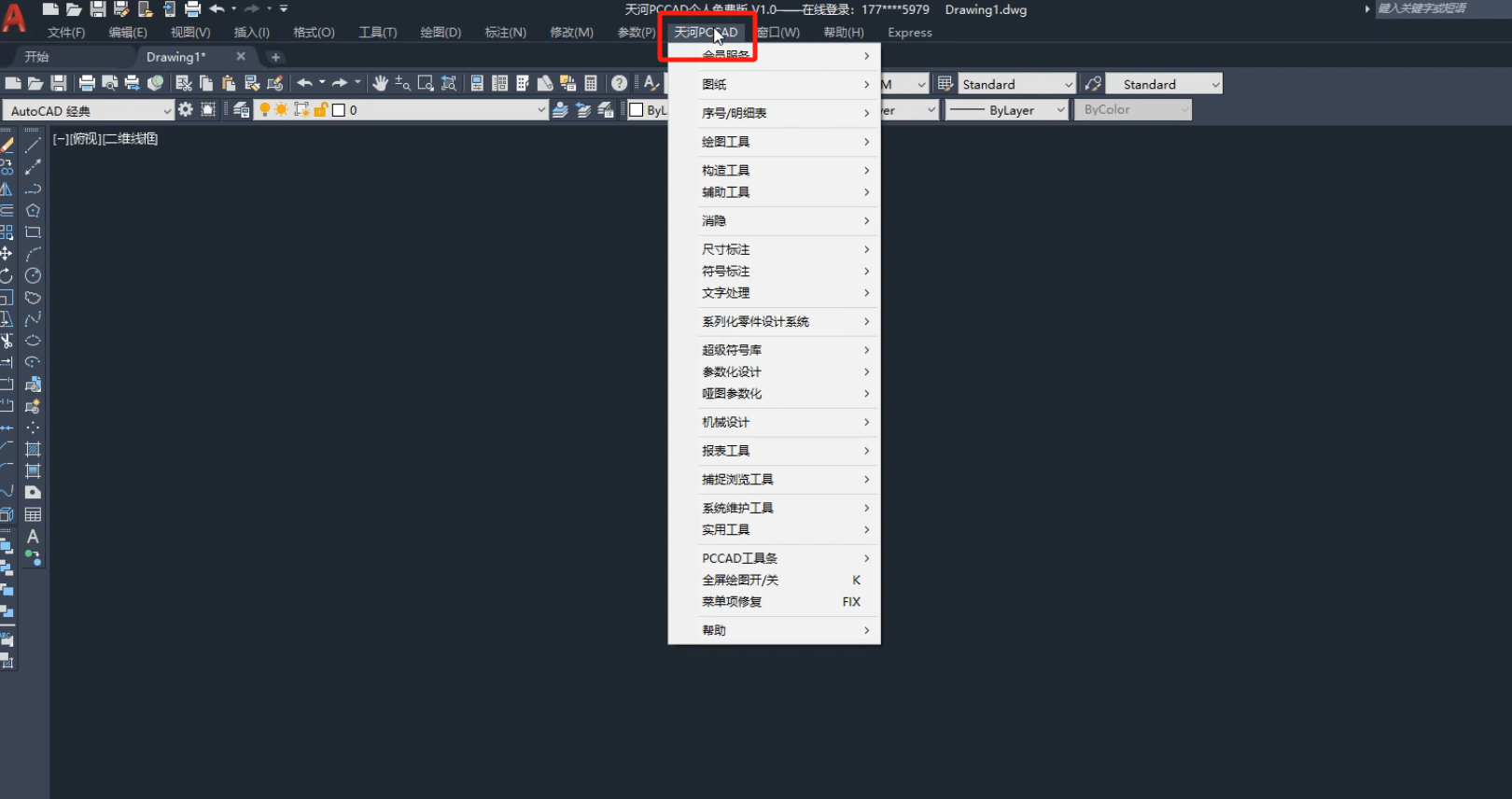The image size is (1512, 799).
Task: Open the 符号标注 submenu
Action: [775, 271]
